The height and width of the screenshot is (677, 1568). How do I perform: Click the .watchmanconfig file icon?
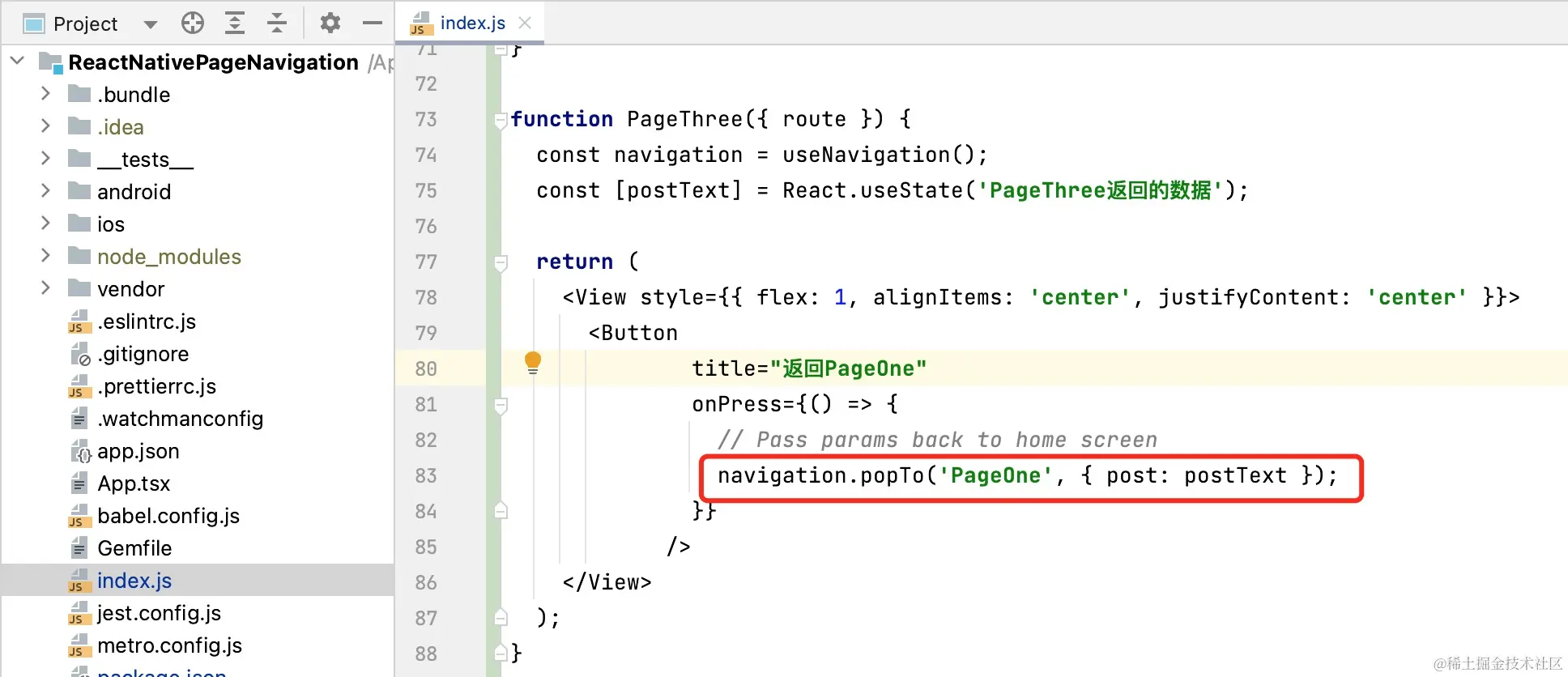click(x=79, y=419)
